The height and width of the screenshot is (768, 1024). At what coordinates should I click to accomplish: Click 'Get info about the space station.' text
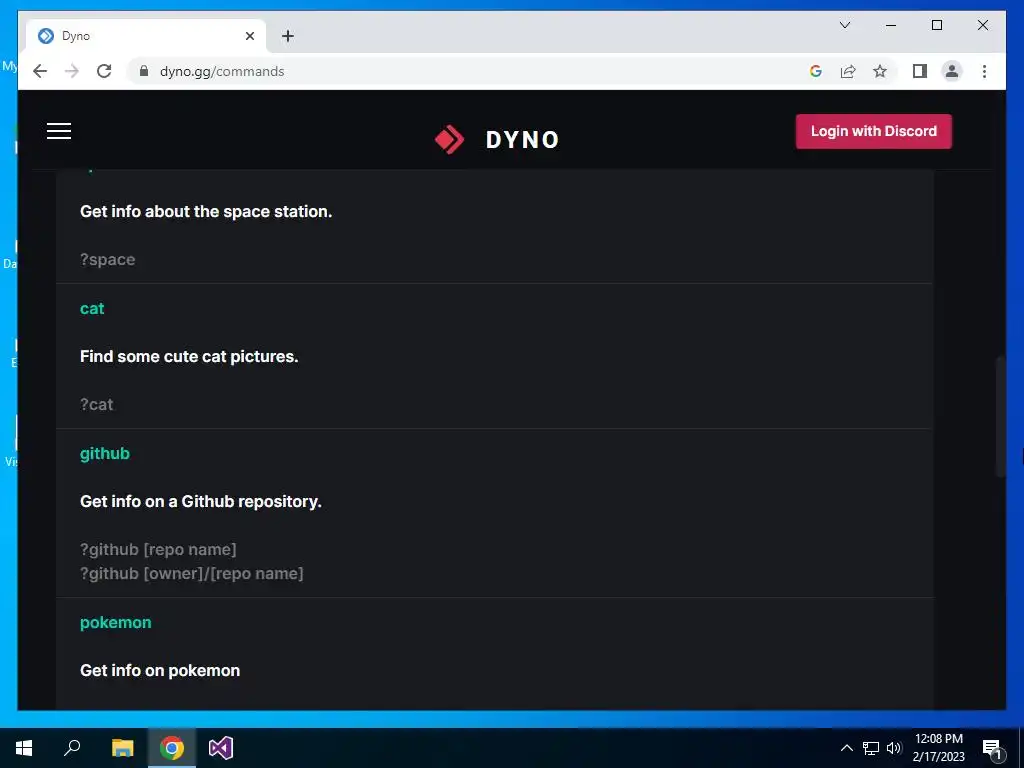(206, 212)
